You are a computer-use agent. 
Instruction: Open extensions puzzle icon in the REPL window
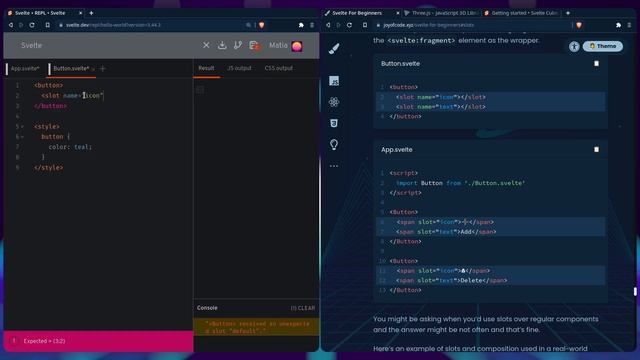(301, 25)
